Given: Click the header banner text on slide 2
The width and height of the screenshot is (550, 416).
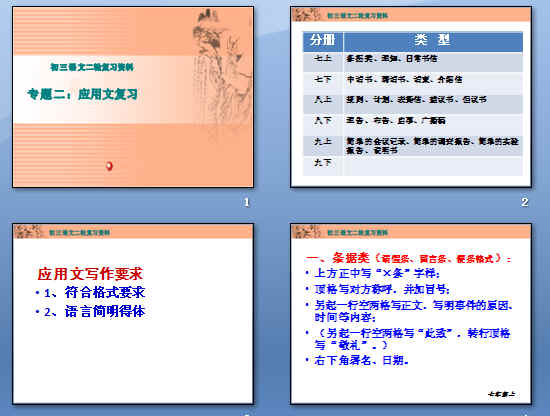Looking at the screenshot, I should pyautogui.click(x=357, y=16).
